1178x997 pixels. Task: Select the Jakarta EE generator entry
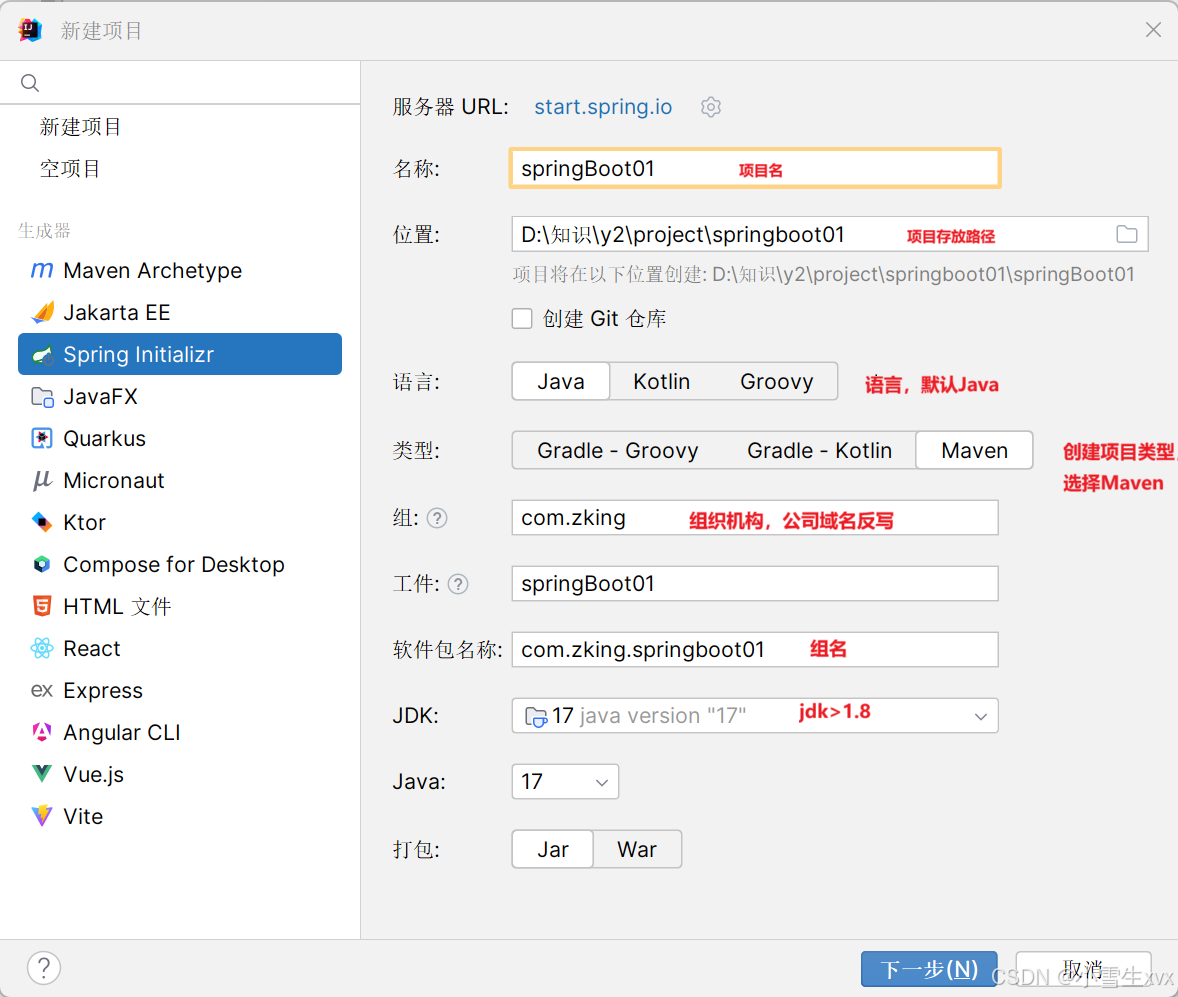180,312
